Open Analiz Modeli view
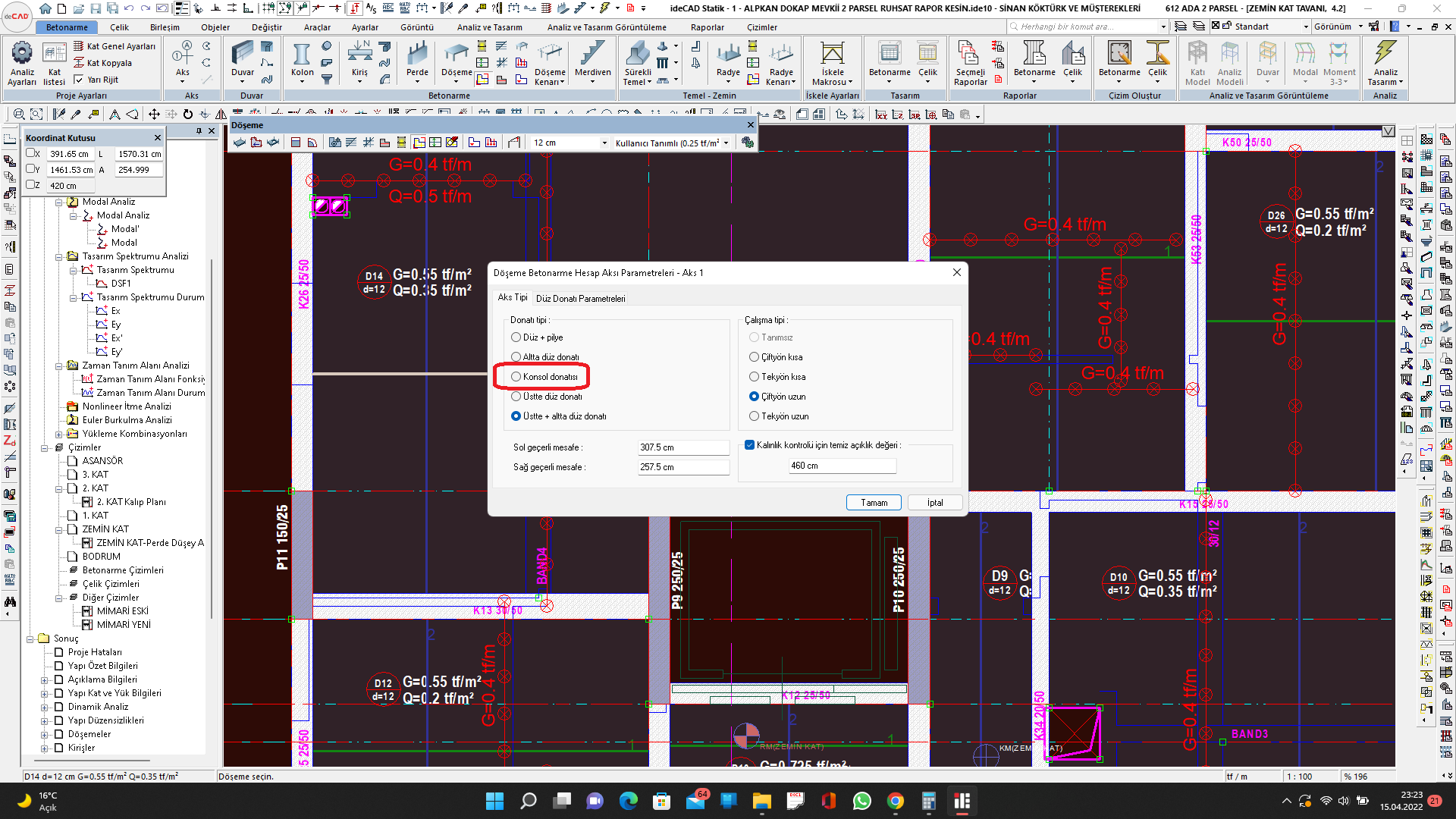Image resolution: width=1456 pixels, height=819 pixels. click(1229, 62)
